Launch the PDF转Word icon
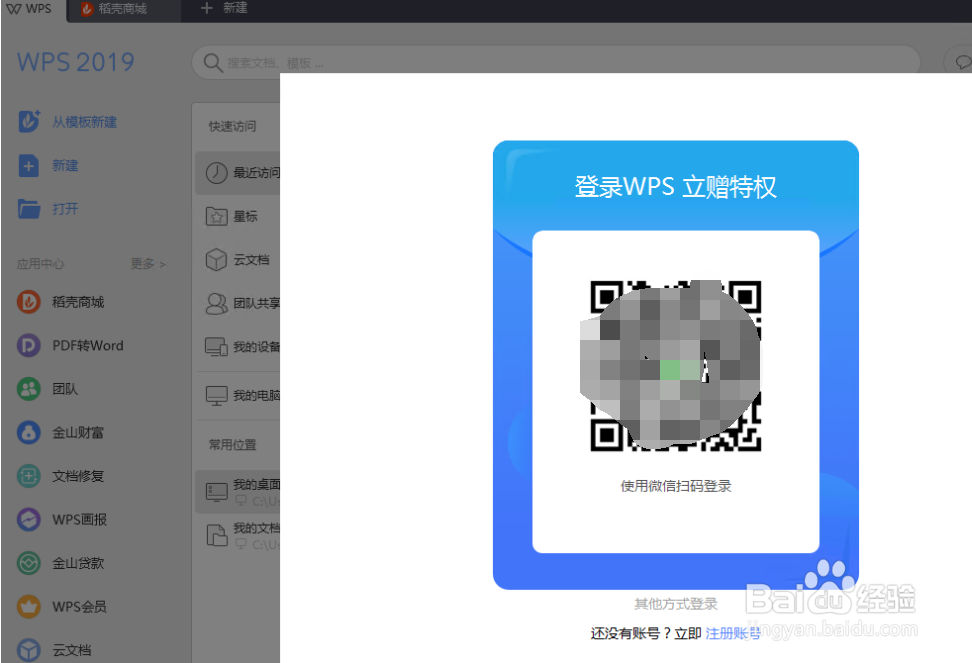 pos(29,345)
